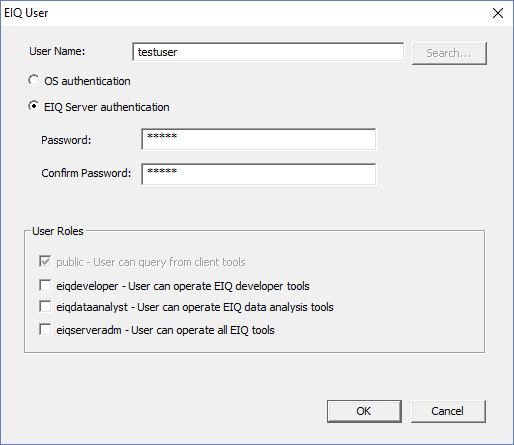Click into the User Name field
Image resolution: width=514 pixels, height=445 pixels.
tap(268, 52)
